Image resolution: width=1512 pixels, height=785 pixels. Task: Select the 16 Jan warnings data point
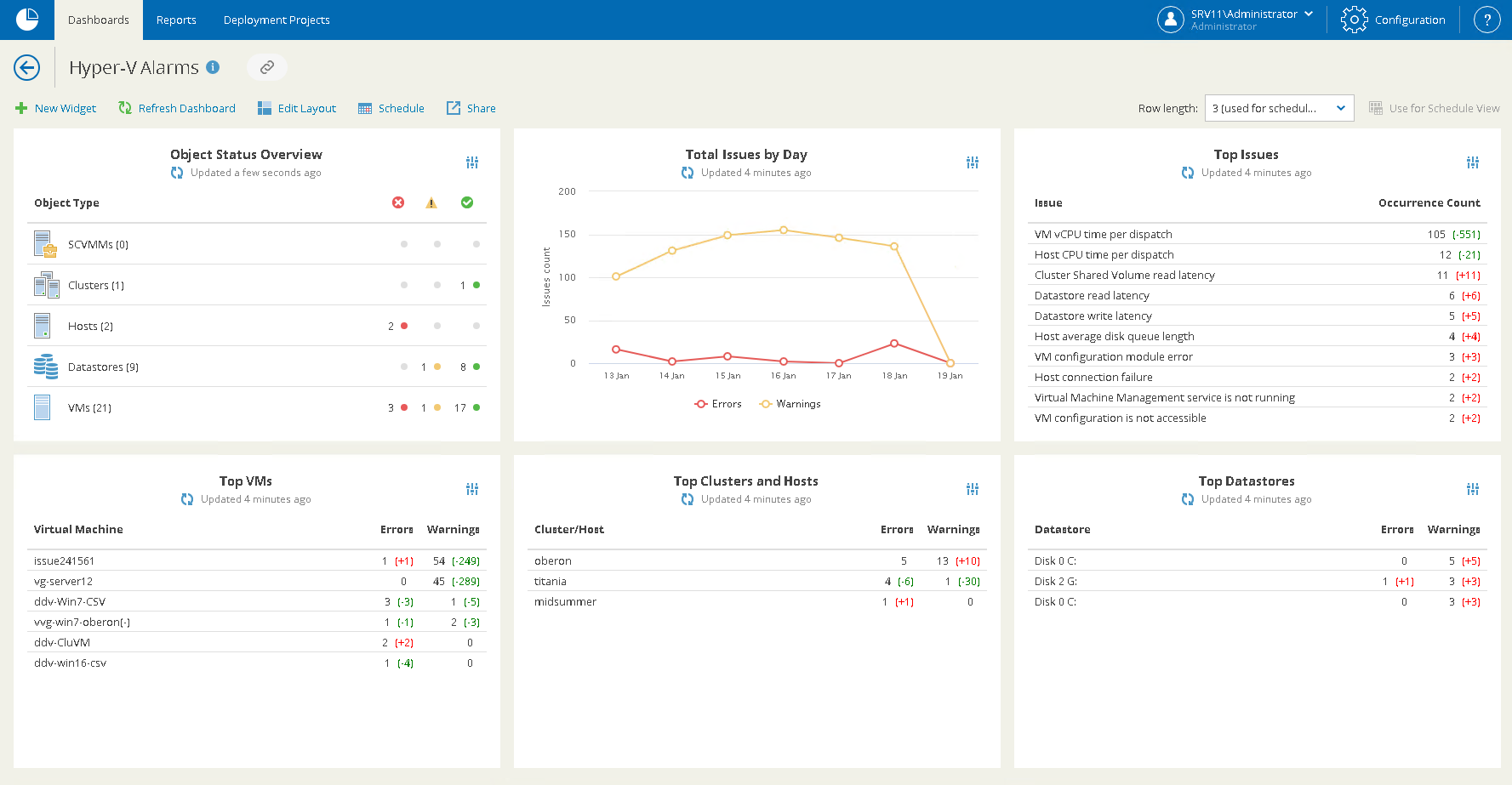784,230
